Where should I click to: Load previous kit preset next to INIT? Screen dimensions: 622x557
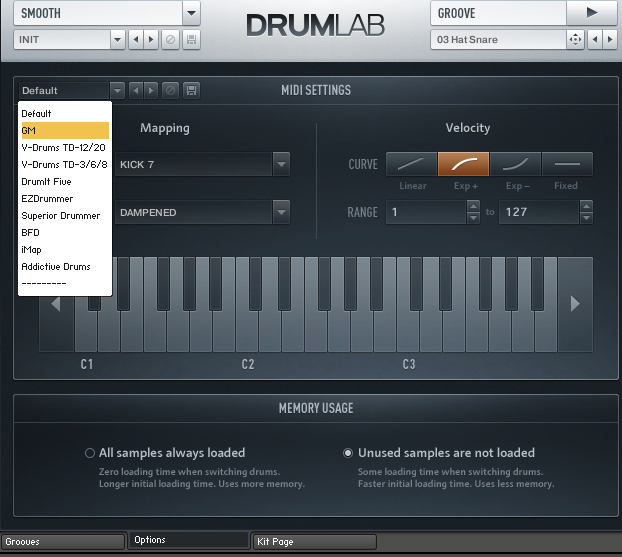(x=136, y=40)
